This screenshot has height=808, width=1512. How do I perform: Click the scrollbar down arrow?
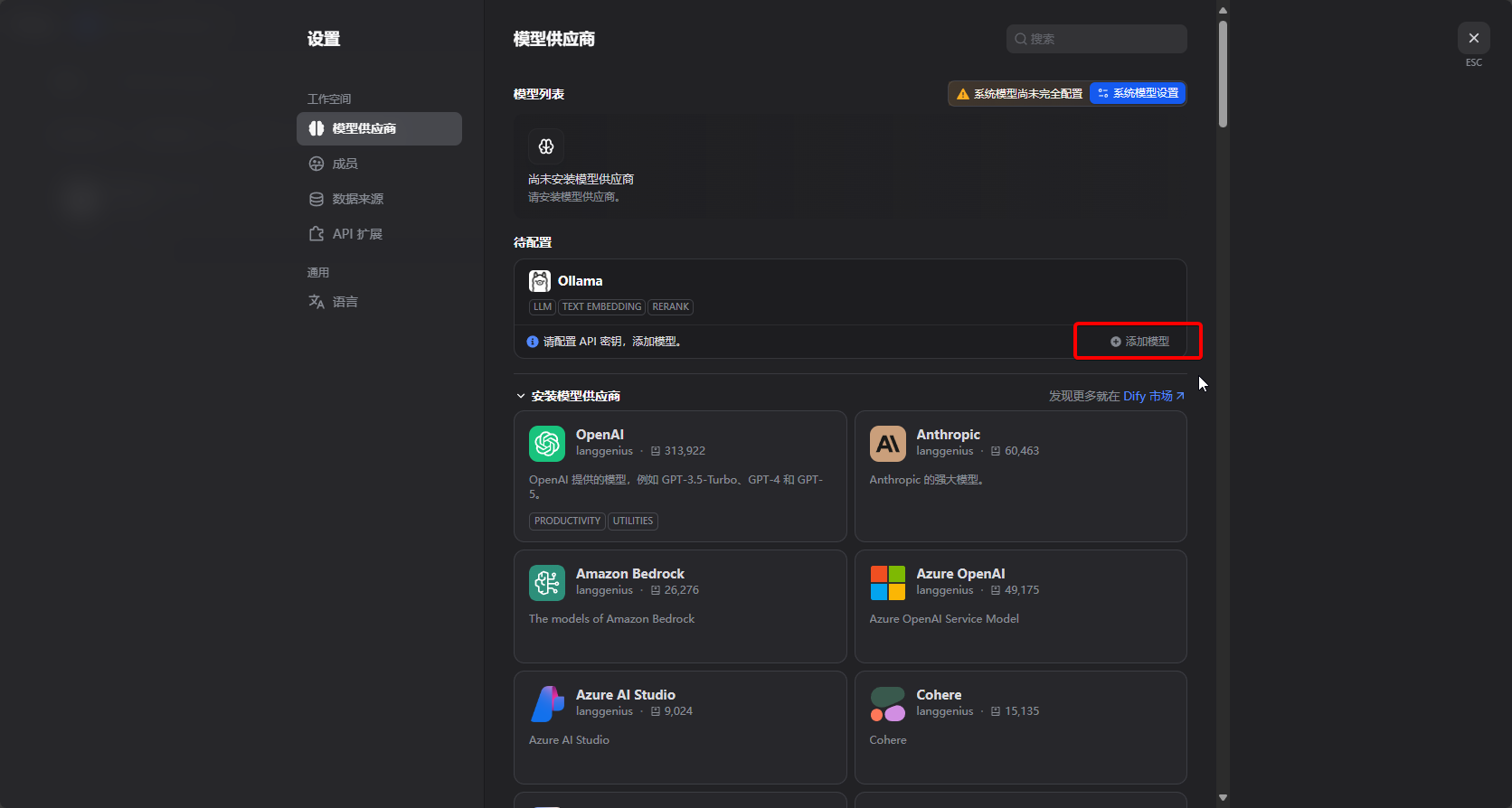(x=1223, y=797)
